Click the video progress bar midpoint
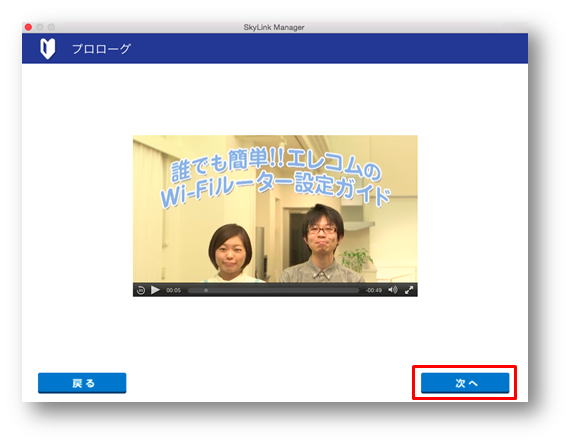The image size is (570, 444). 273,290
